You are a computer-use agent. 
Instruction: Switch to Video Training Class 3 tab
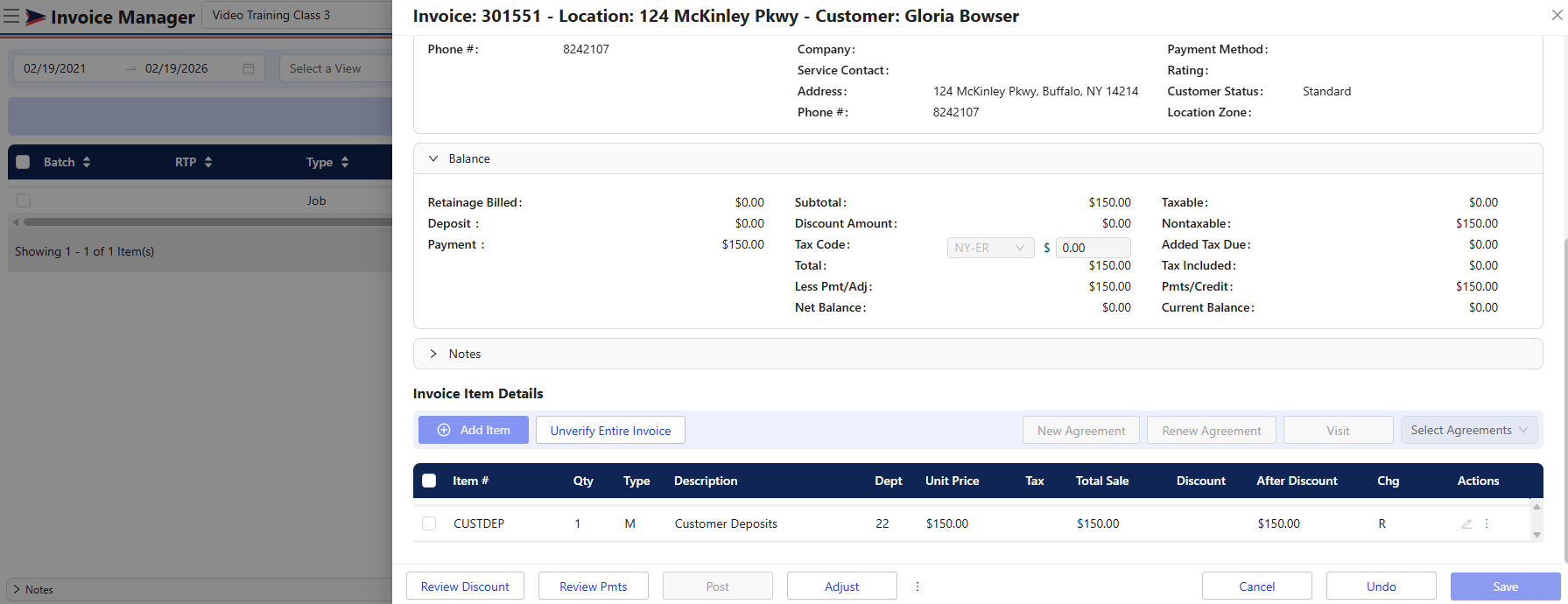click(x=271, y=15)
